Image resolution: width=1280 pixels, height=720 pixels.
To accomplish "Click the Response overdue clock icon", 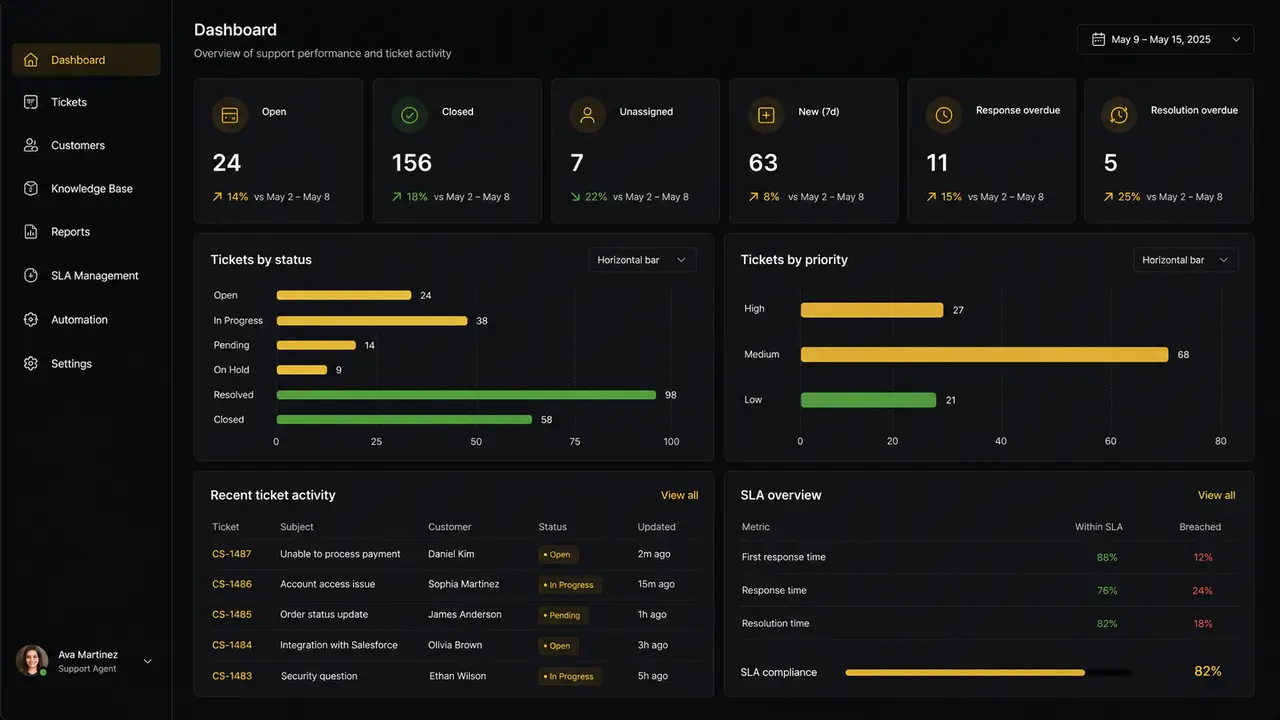I will coord(944,115).
